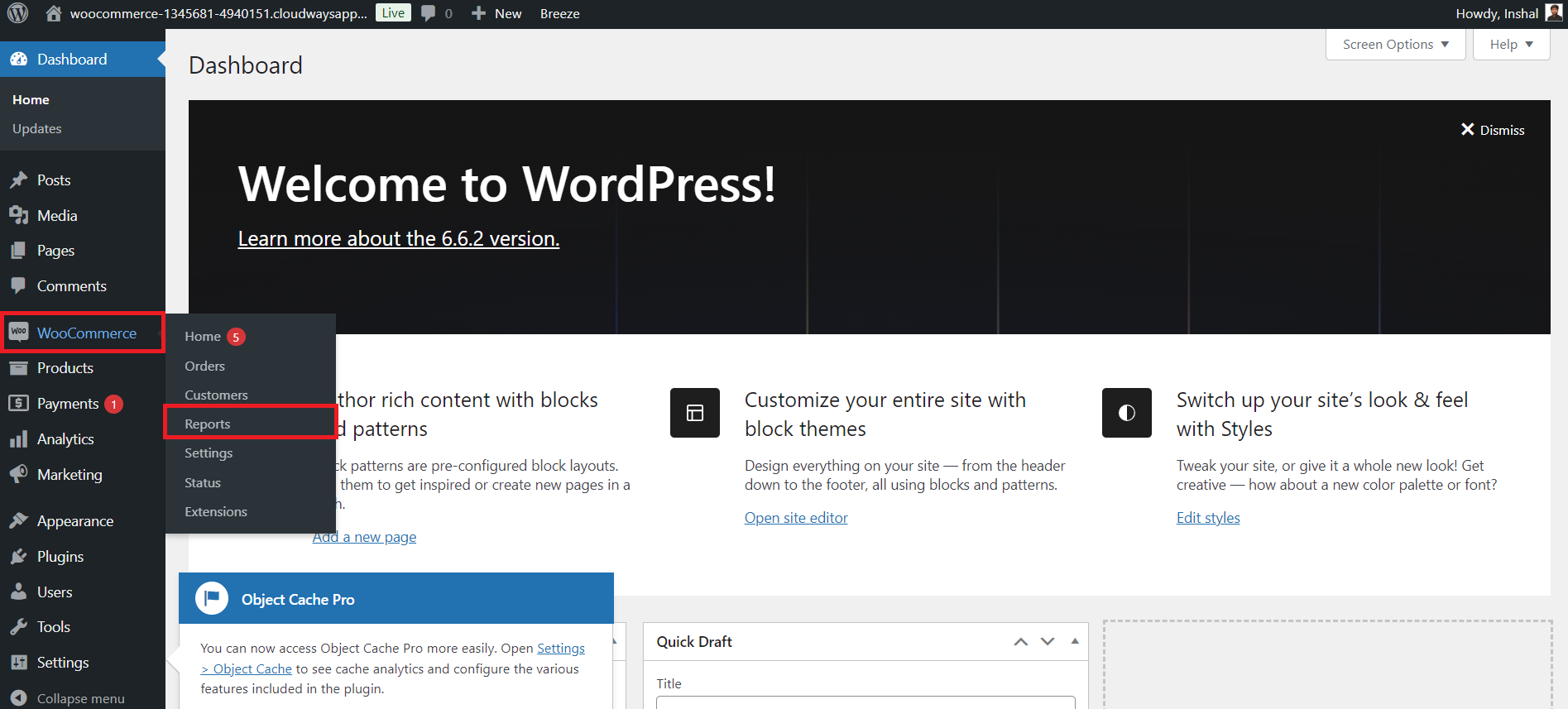
Task: Click the Marketing megaphone icon
Action: [18, 474]
